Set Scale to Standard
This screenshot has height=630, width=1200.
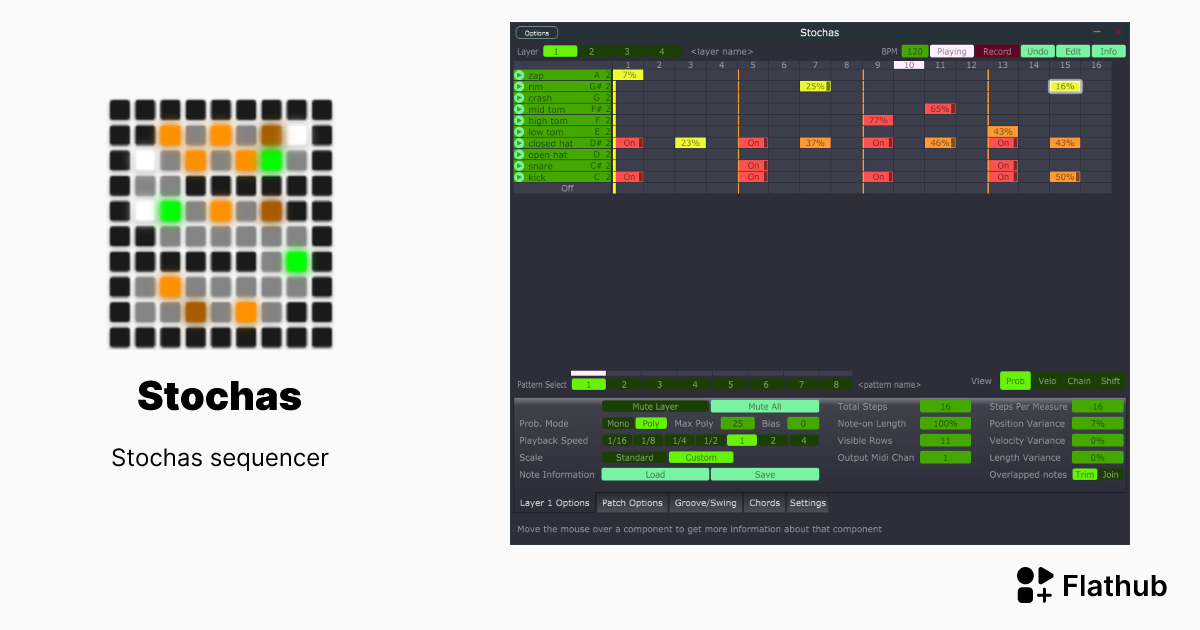coord(634,457)
